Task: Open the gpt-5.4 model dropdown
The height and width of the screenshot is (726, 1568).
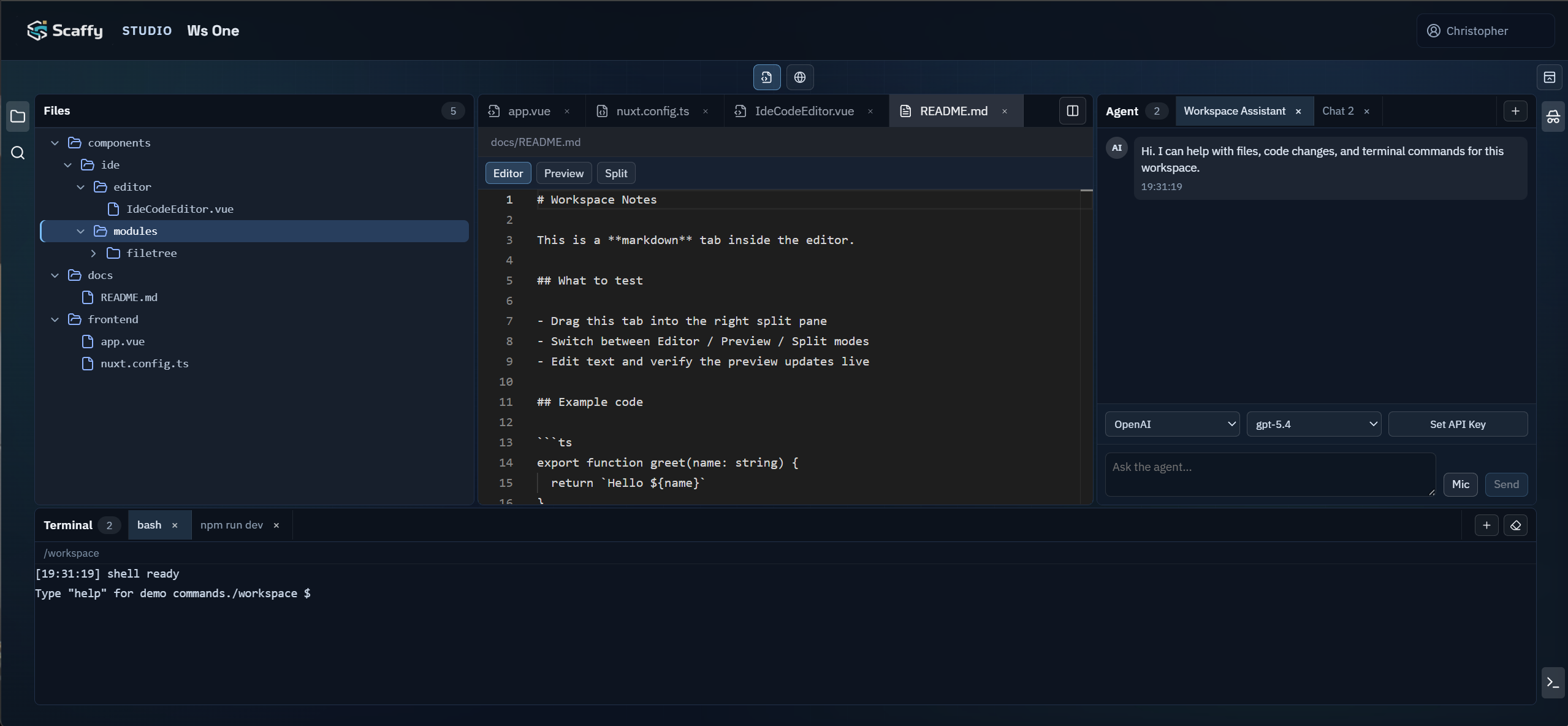Action: [x=1314, y=424]
